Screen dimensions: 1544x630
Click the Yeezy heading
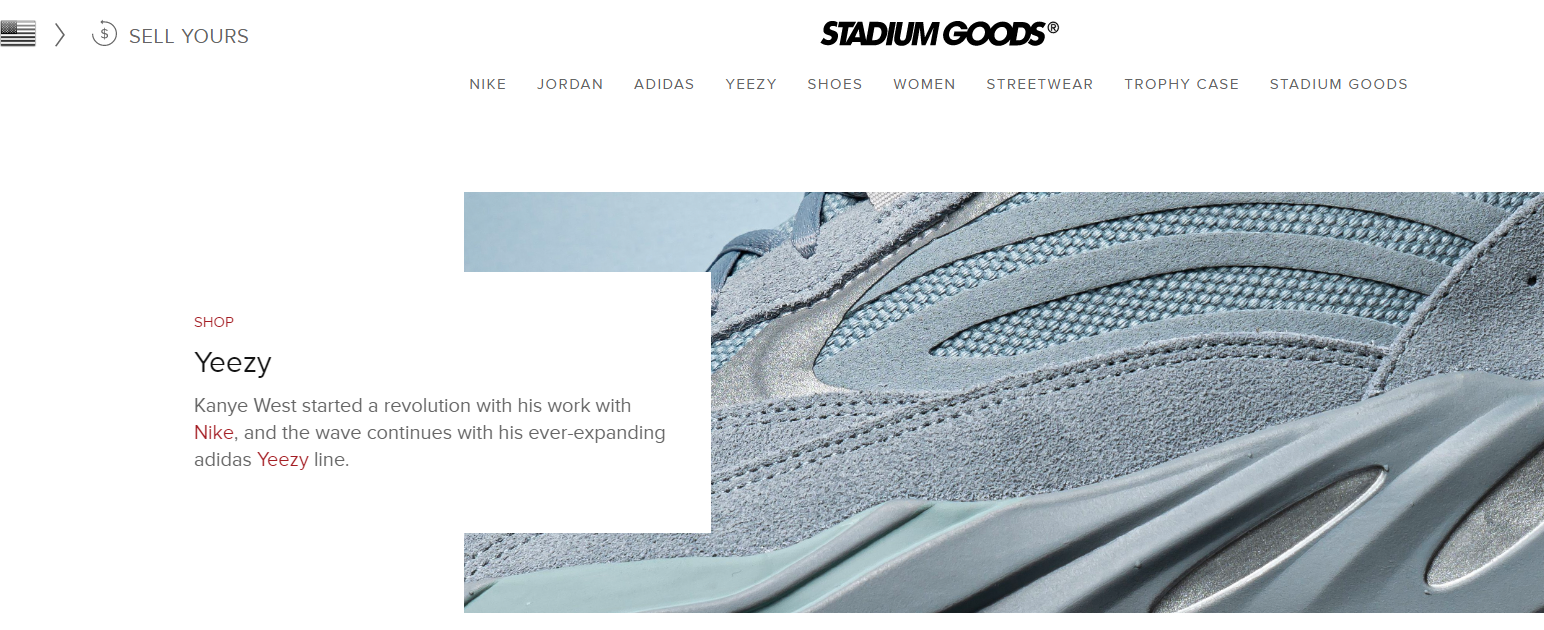point(233,362)
